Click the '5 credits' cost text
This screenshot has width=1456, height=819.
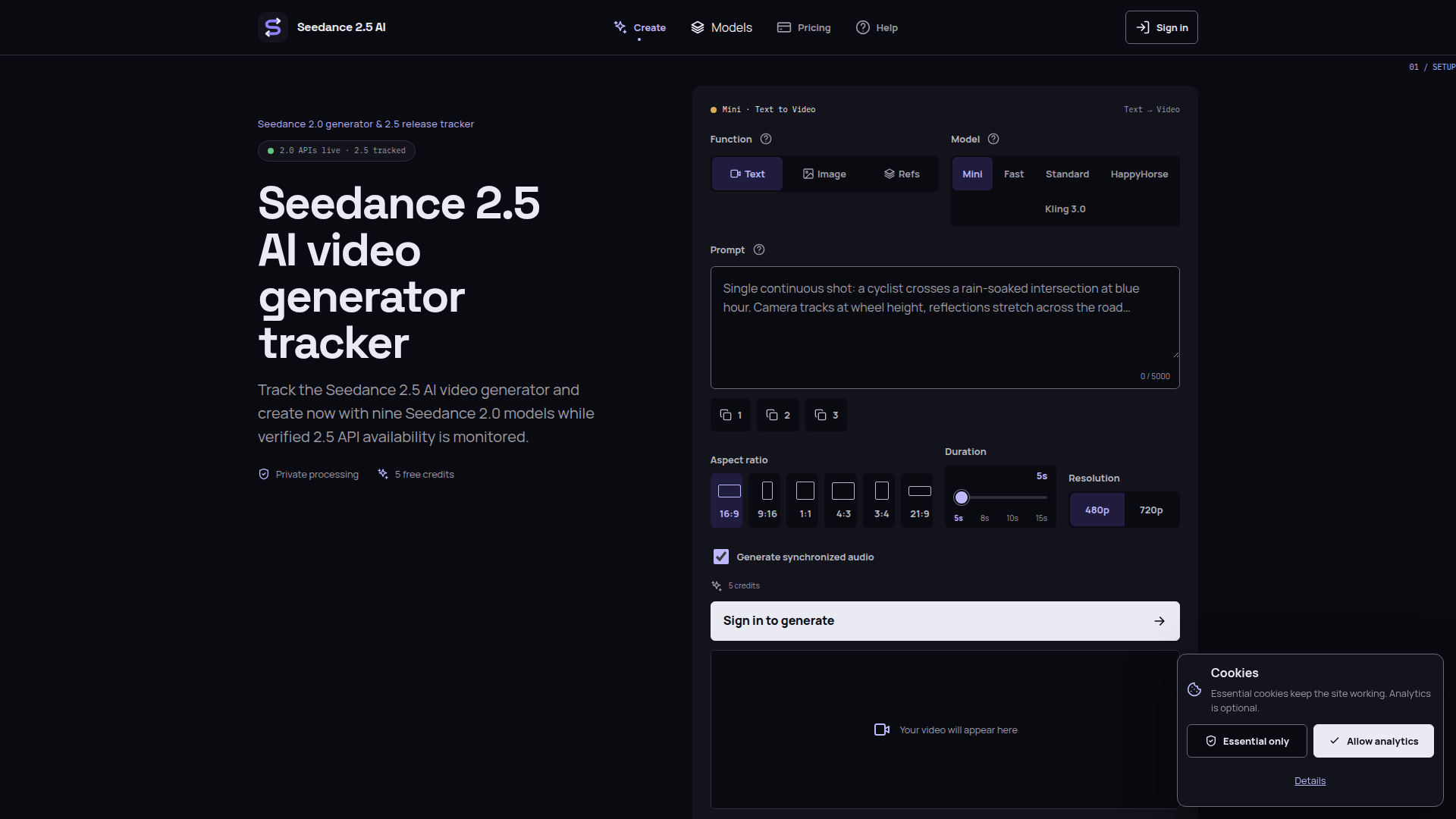(x=744, y=585)
